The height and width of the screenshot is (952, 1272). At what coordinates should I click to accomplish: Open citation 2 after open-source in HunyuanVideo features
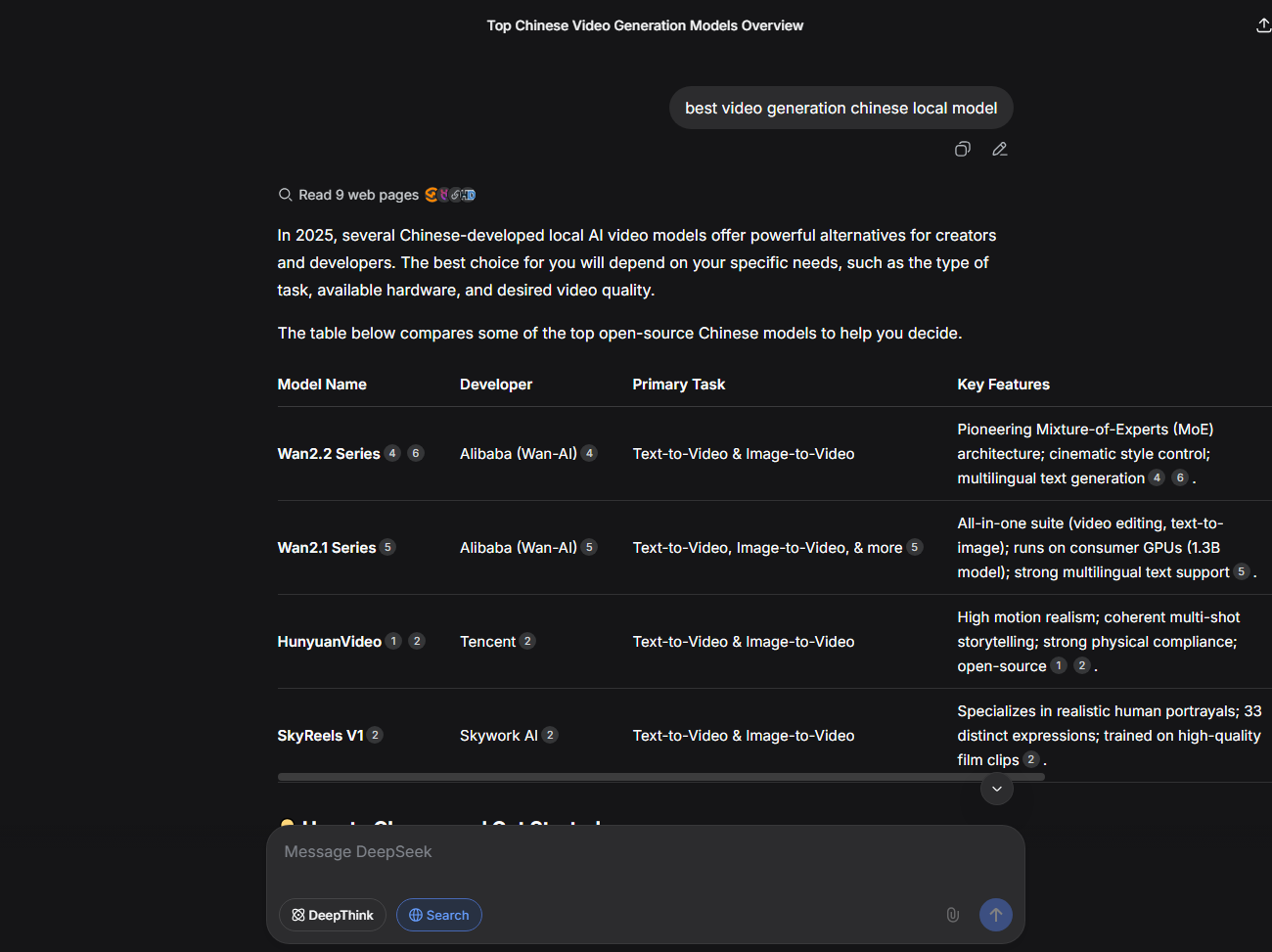point(1082,665)
